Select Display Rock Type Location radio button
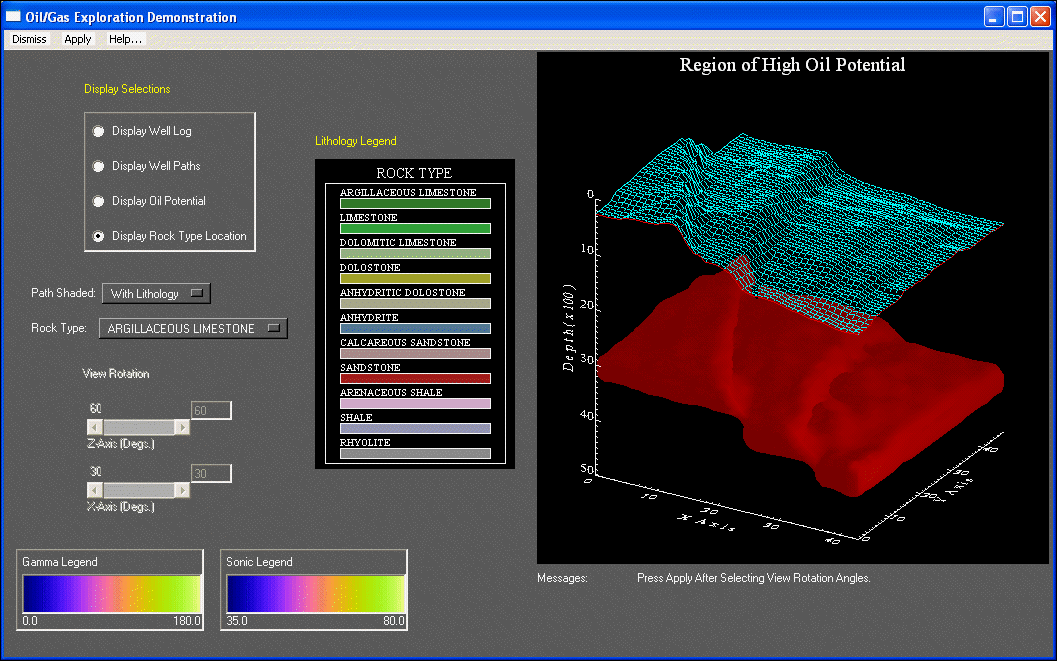The width and height of the screenshot is (1057, 661). click(98, 236)
